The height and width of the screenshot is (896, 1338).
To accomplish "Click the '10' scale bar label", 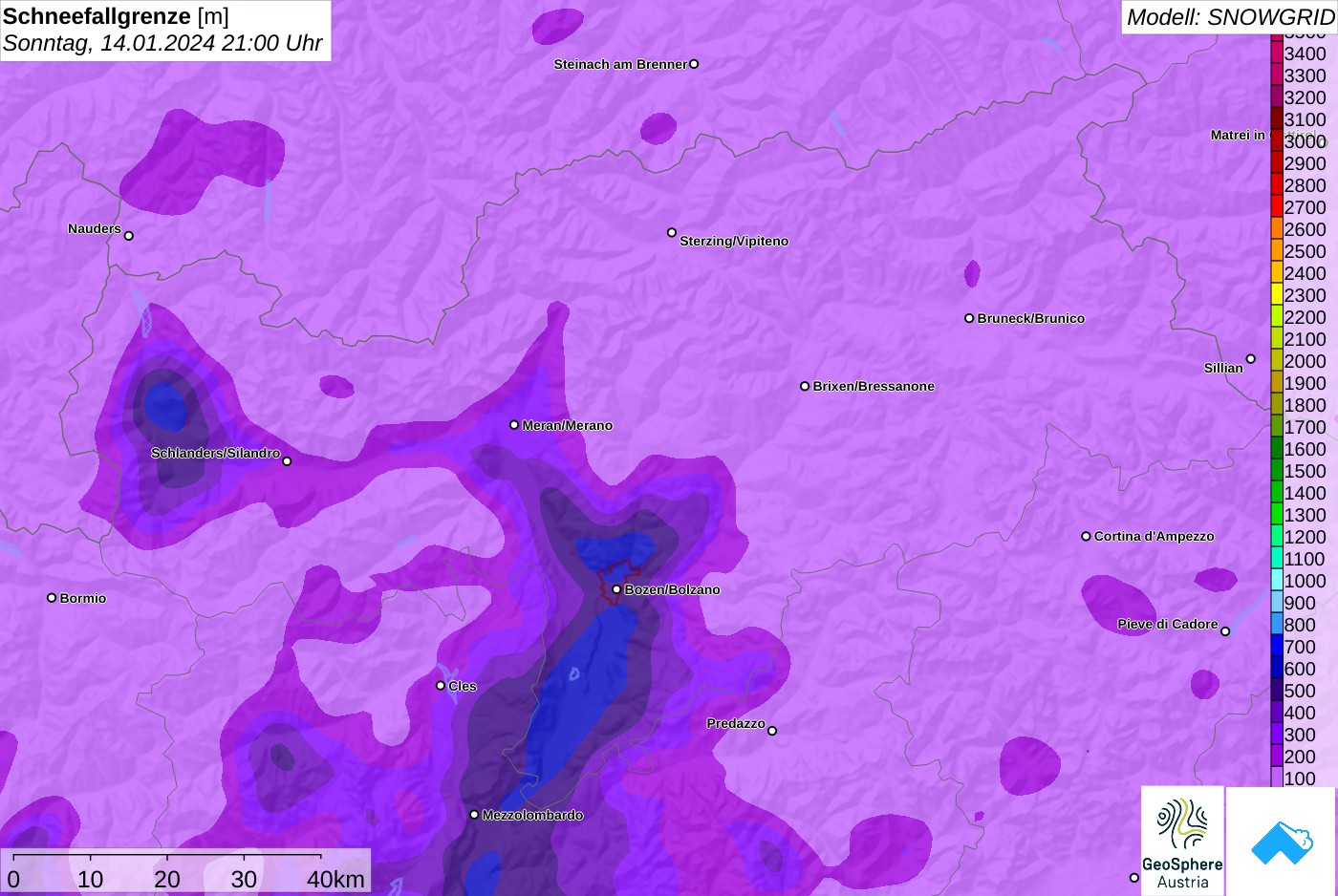I will [90, 879].
